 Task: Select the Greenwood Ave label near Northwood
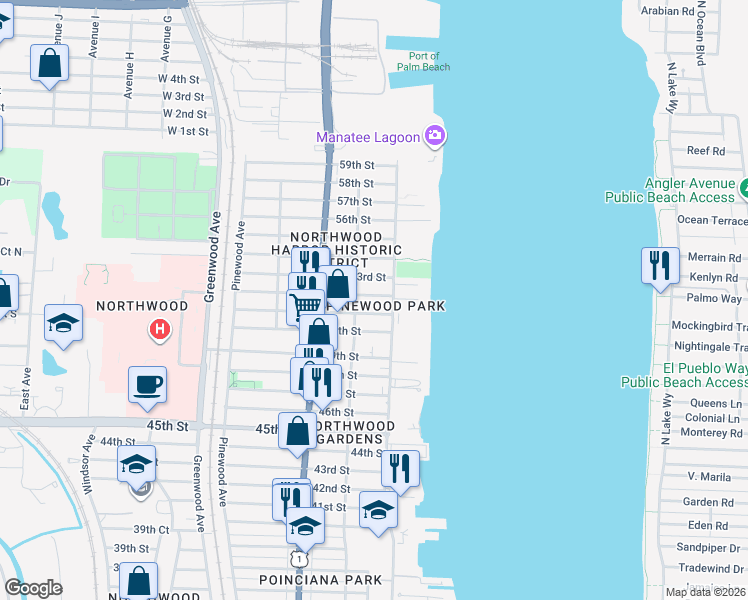(x=213, y=257)
